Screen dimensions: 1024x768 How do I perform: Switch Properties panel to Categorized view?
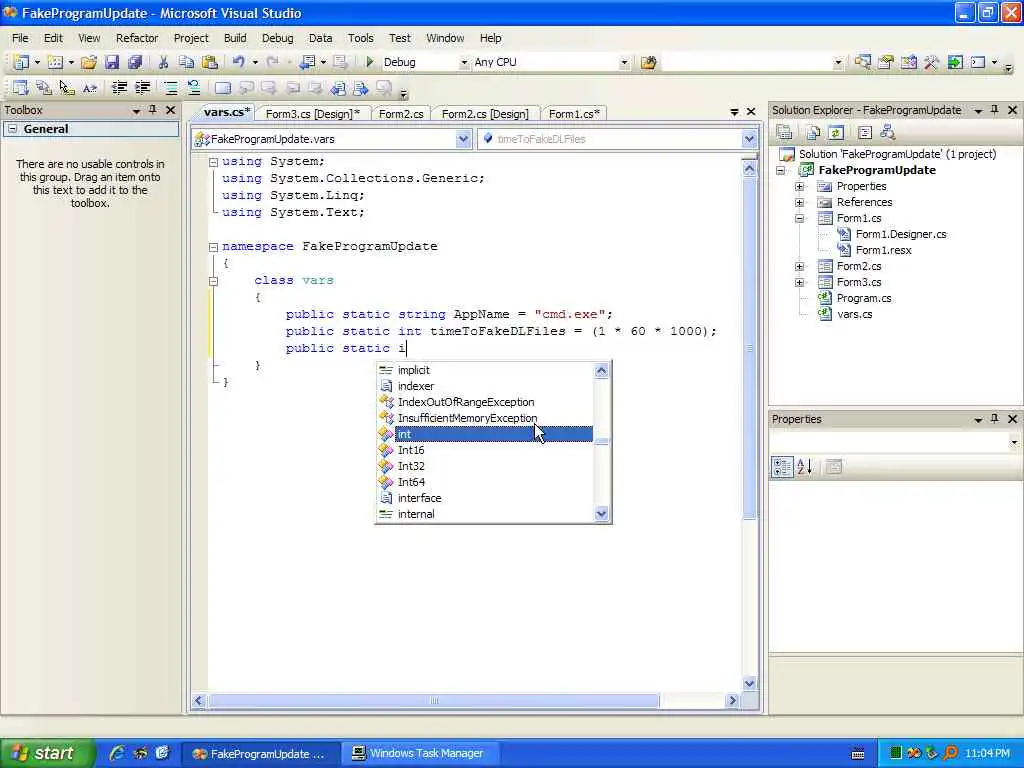tap(782, 466)
